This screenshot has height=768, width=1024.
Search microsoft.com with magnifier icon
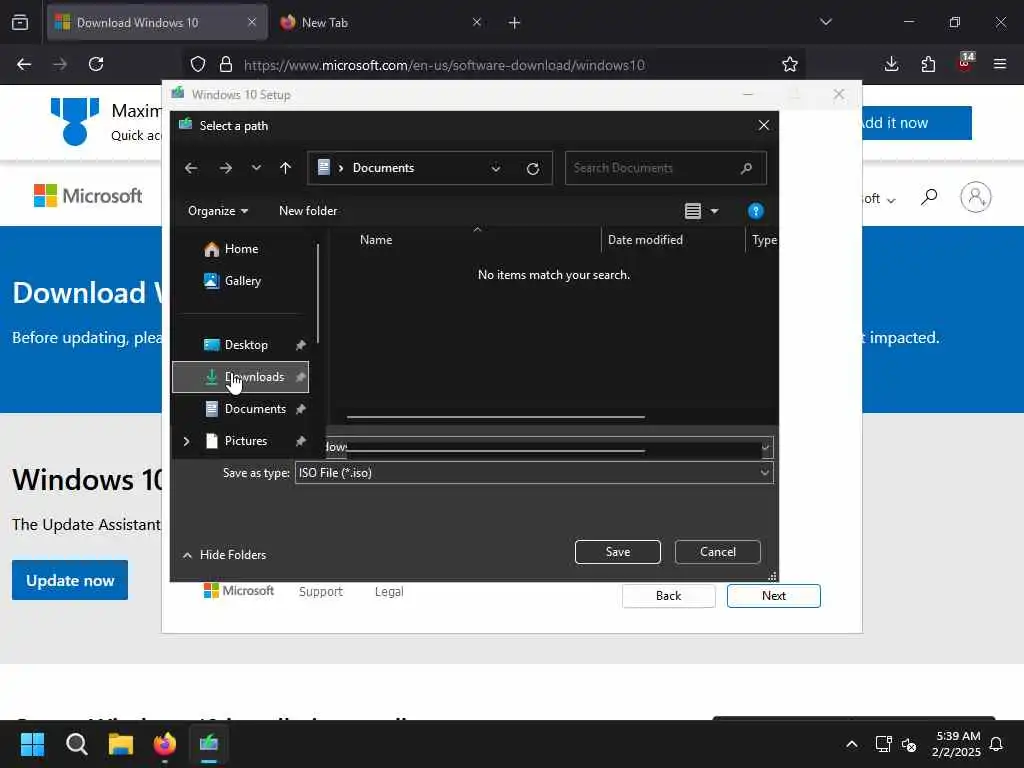(929, 197)
